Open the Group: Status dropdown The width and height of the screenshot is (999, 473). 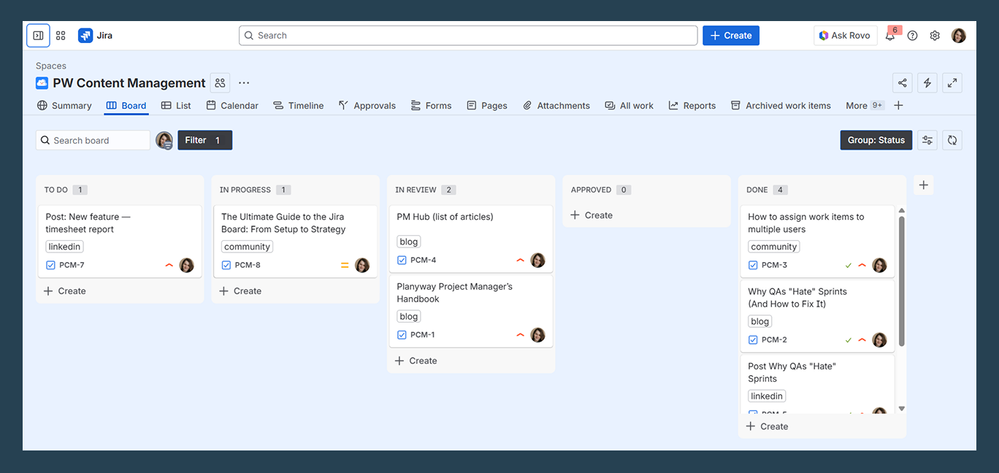(x=876, y=140)
